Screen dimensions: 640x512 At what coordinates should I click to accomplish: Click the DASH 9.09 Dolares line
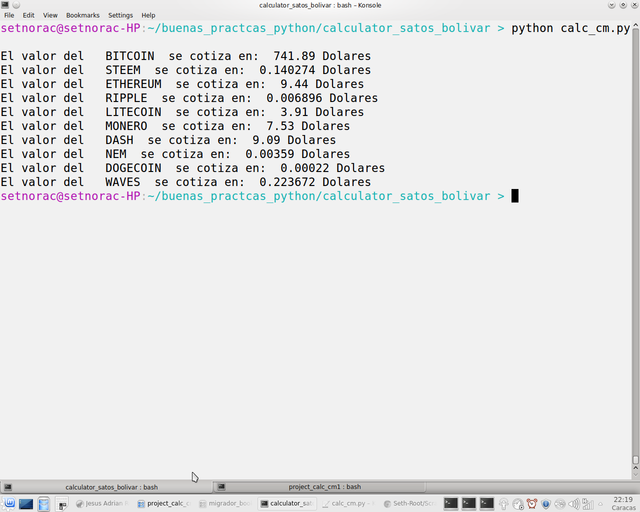pyautogui.click(x=168, y=140)
